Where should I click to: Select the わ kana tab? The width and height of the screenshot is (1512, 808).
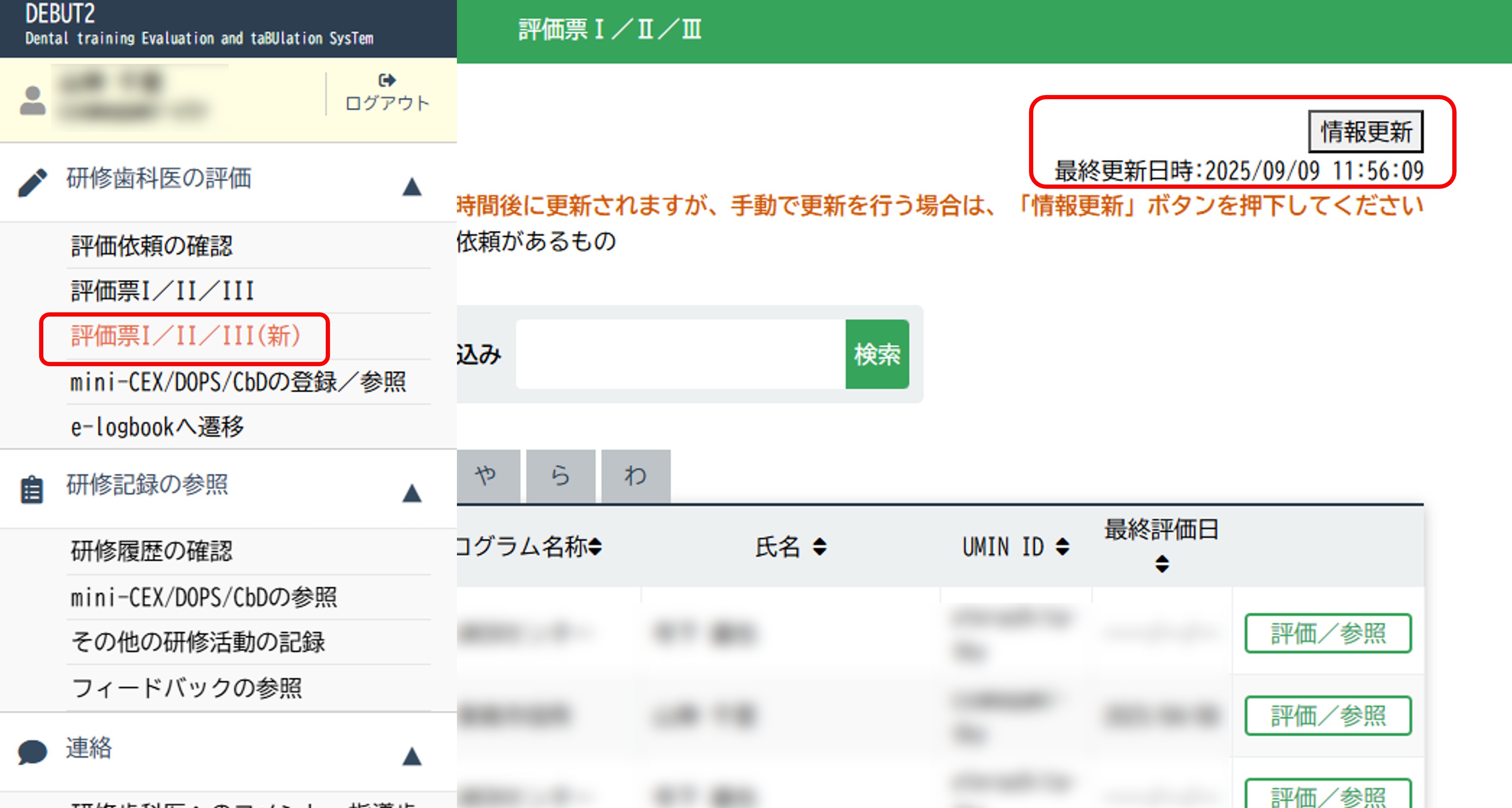pos(636,475)
